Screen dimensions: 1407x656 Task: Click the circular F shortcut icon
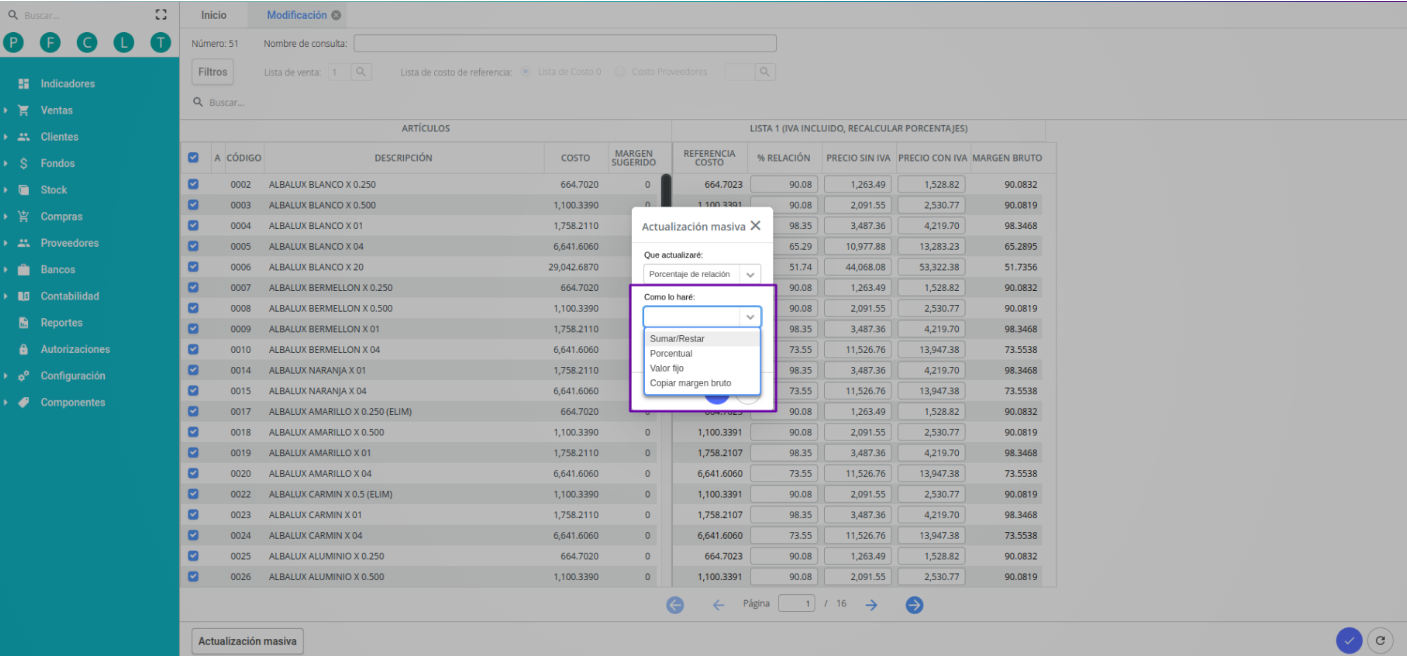point(50,42)
